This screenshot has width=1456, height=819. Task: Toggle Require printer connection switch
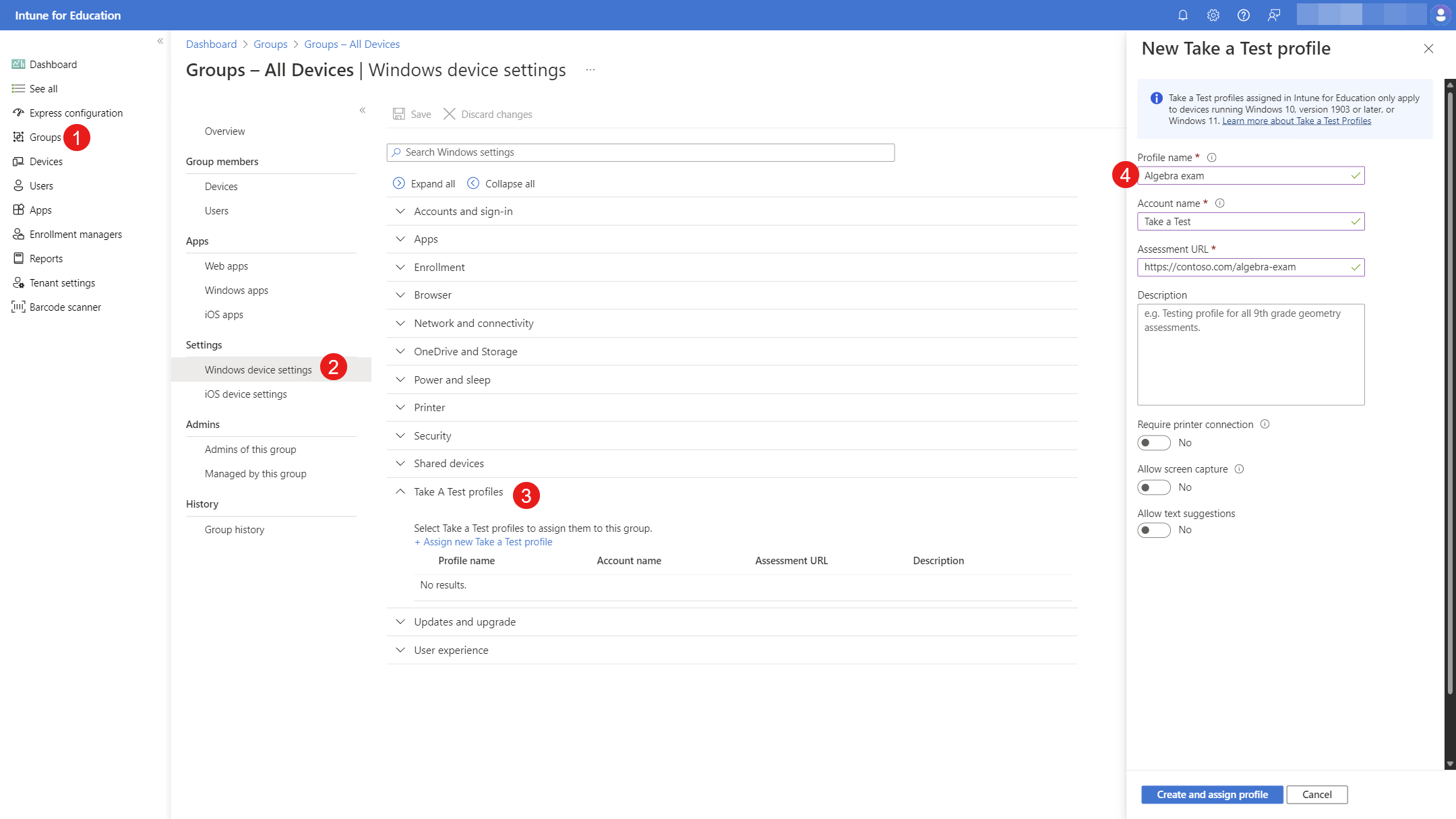coord(1153,443)
